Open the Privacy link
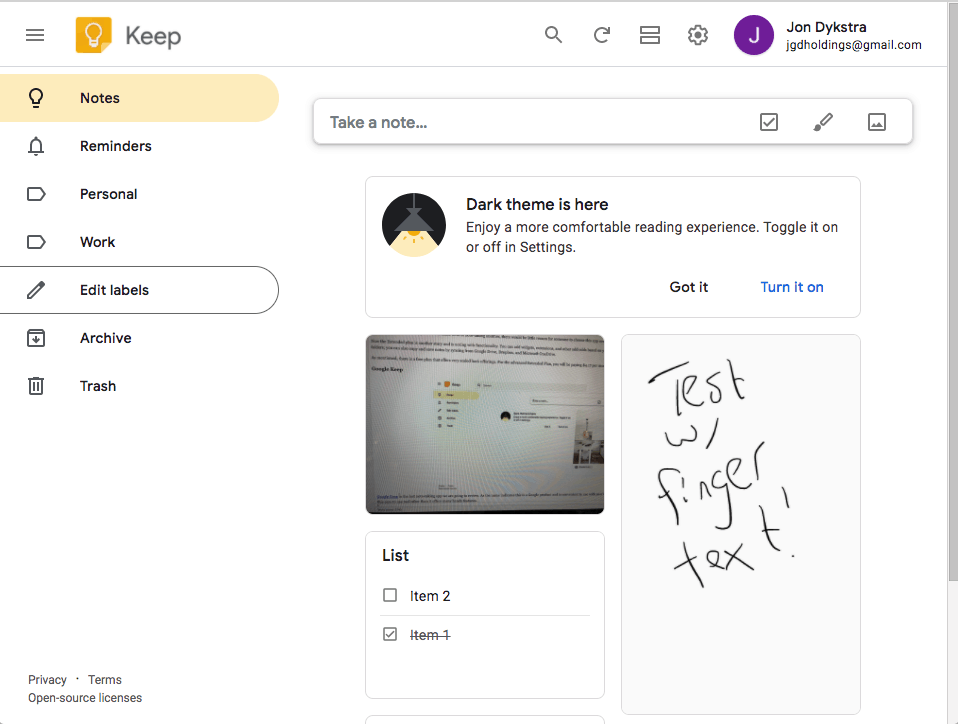The height and width of the screenshot is (724, 958). (x=46, y=679)
